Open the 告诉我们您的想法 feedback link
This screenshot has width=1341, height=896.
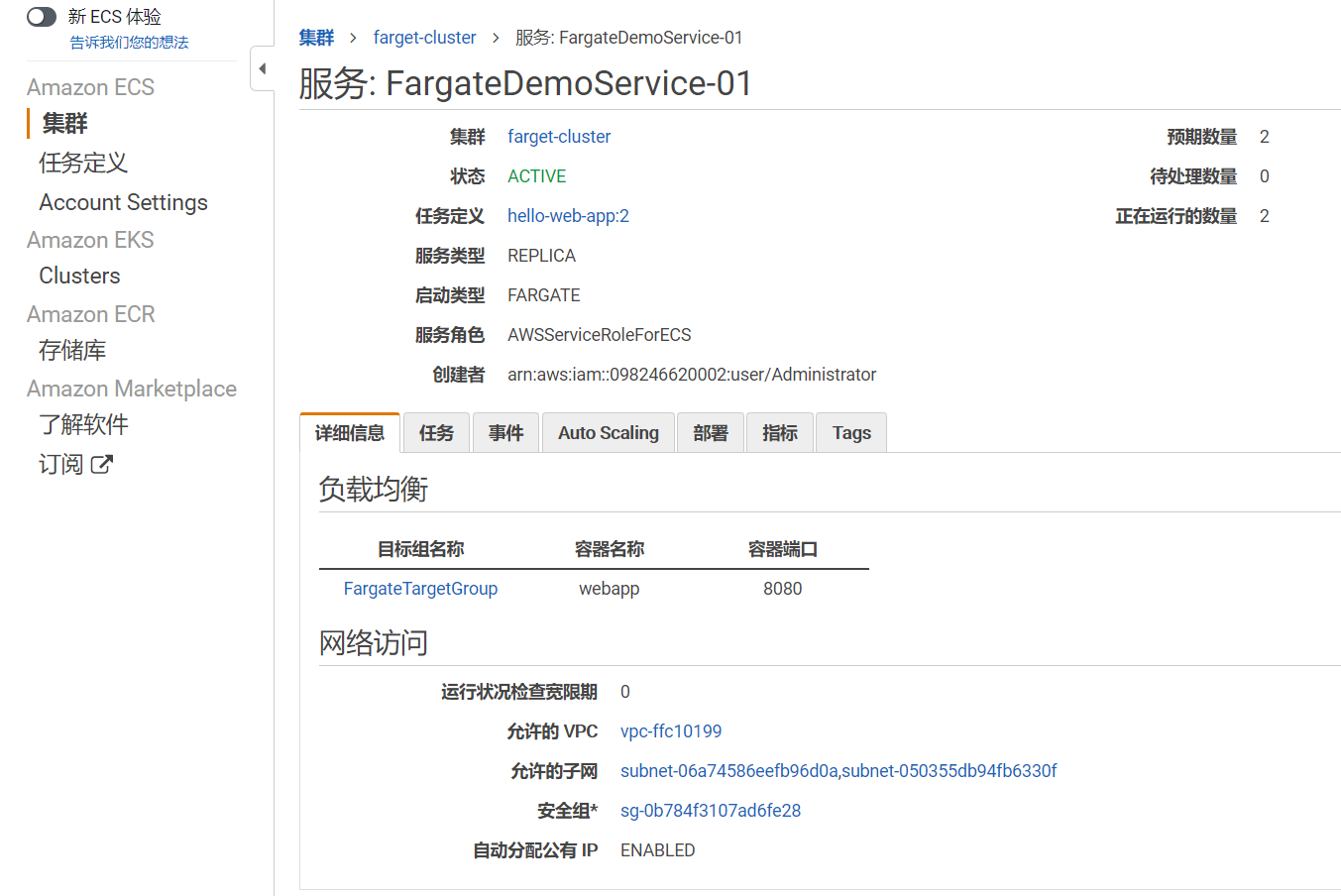coord(129,43)
